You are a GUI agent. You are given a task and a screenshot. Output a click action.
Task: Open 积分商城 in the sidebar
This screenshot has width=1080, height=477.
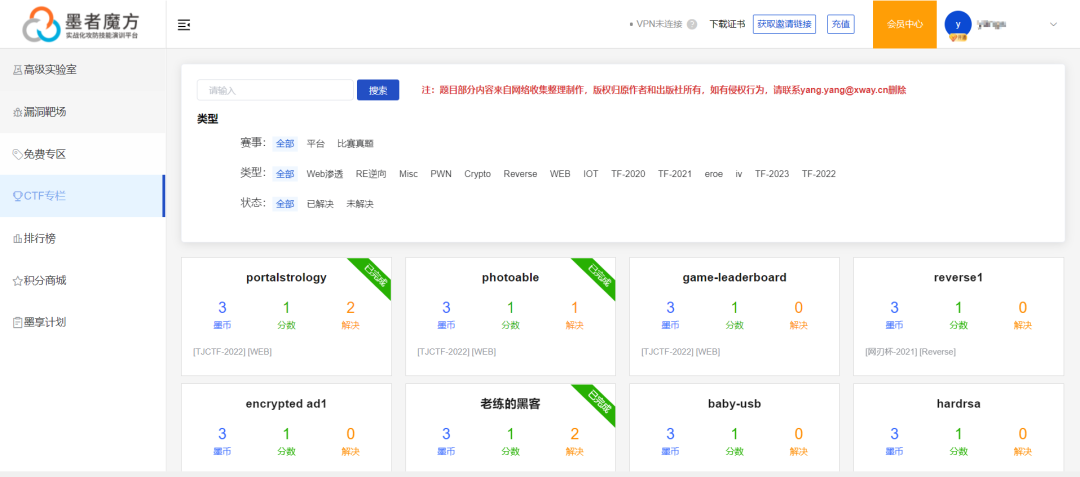point(83,280)
